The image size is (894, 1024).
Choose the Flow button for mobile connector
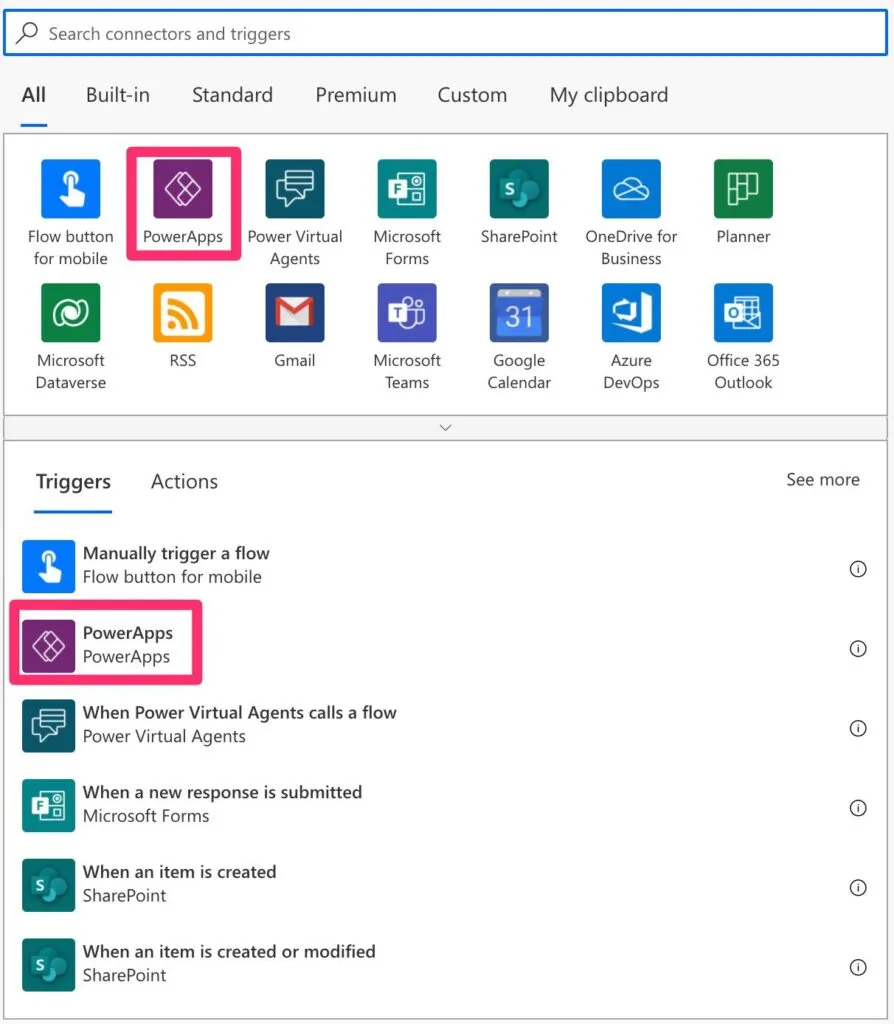pyautogui.click(x=70, y=189)
